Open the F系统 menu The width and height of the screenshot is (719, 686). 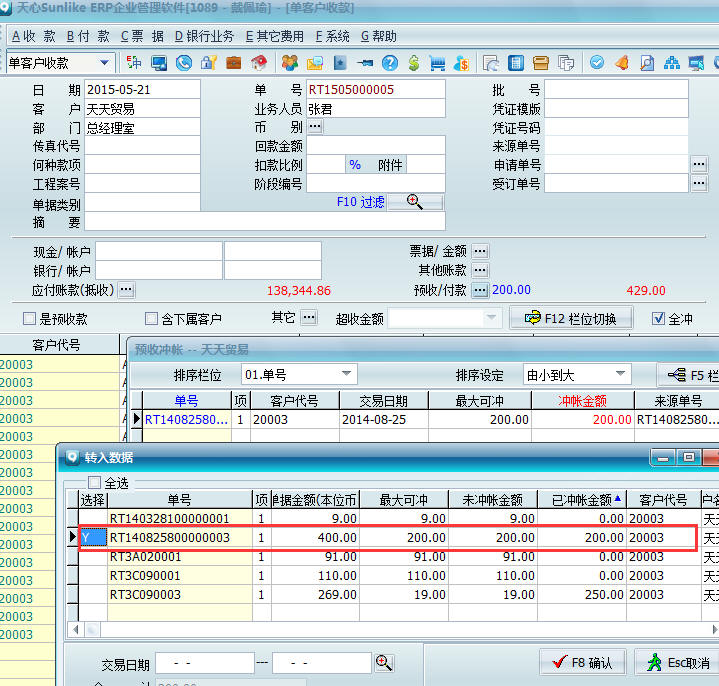point(332,36)
